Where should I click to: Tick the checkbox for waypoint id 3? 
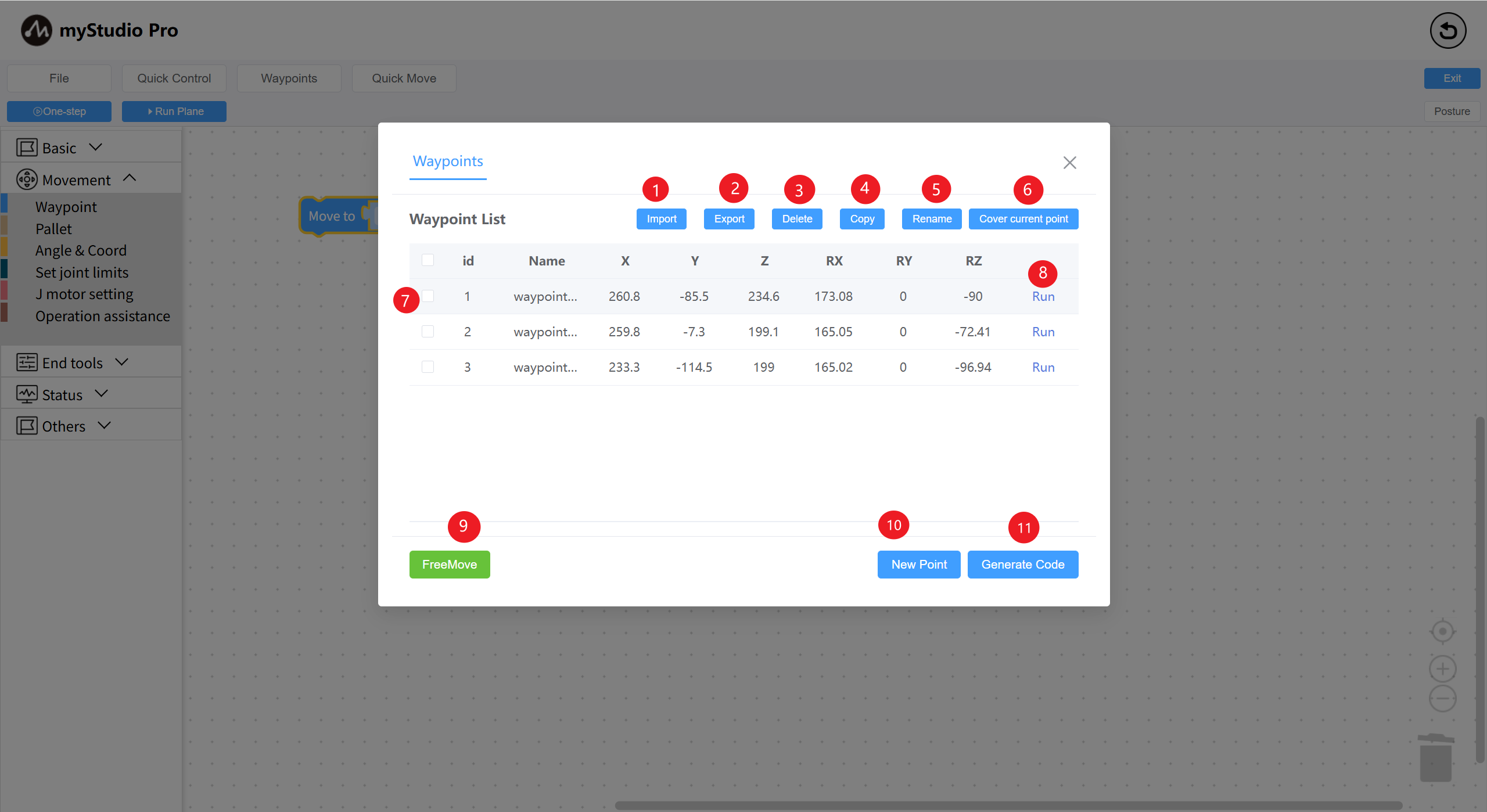(x=428, y=367)
